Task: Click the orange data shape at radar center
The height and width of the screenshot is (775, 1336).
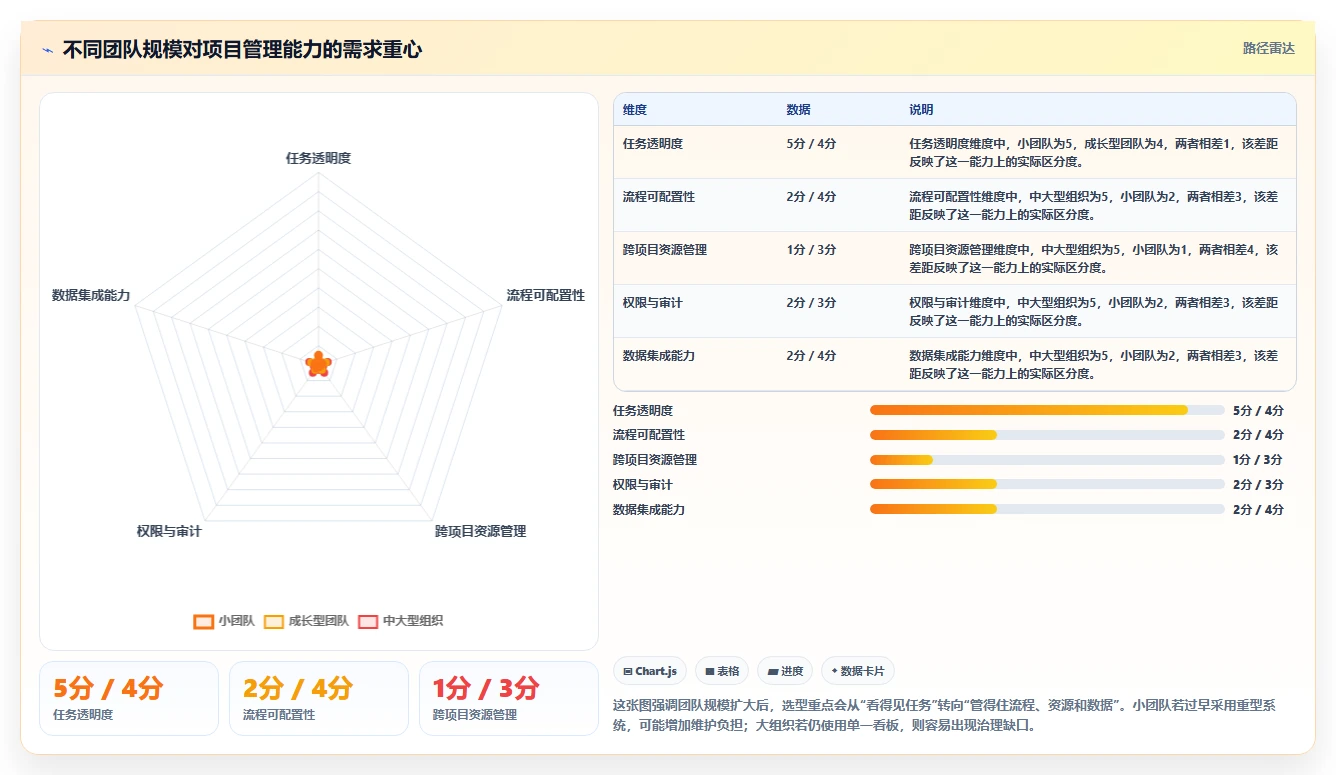Action: (x=318, y=365)
